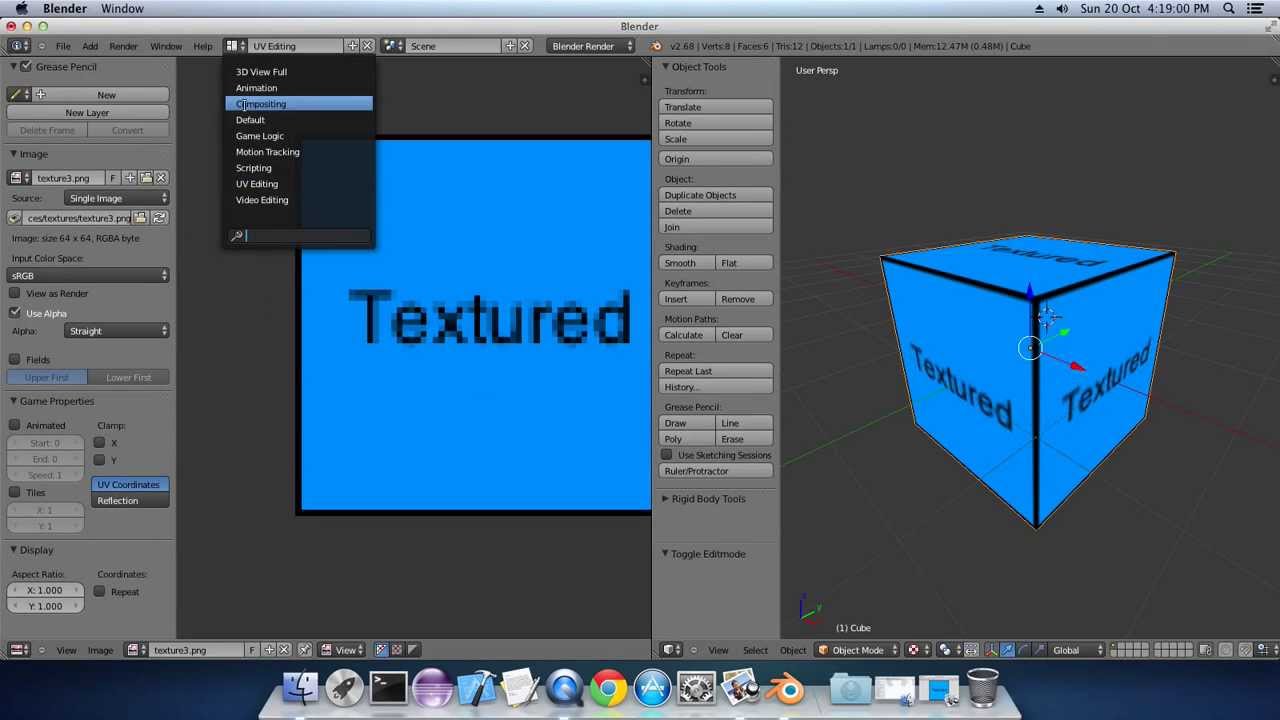Enable Animated in Game Properties
This screenshot has height=720, width=1280.
15,426
